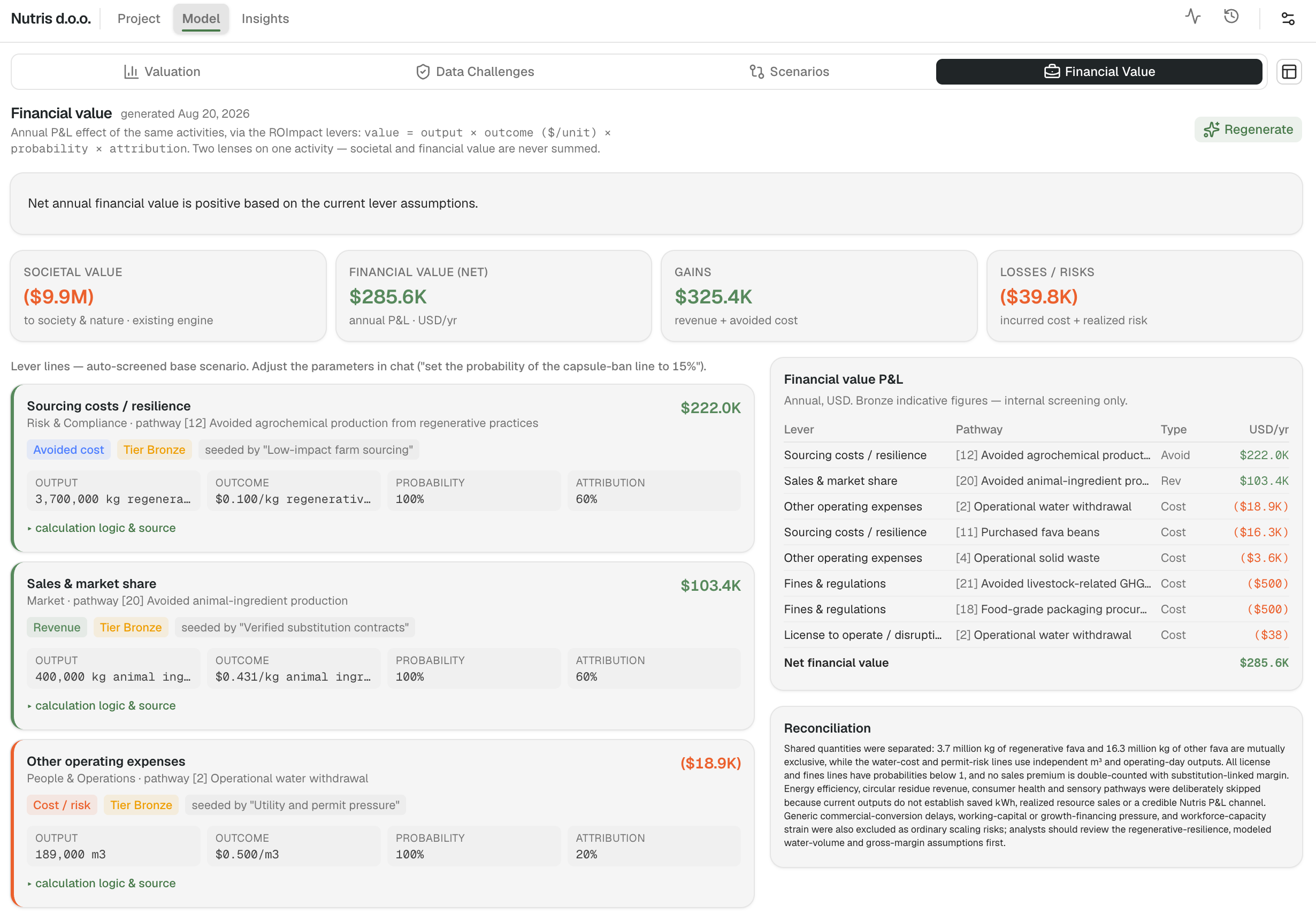Image resolution: width=1316 pixels, height=914 pixels.
Task: Open the Insights tab
Action: [x=265, y=18]
